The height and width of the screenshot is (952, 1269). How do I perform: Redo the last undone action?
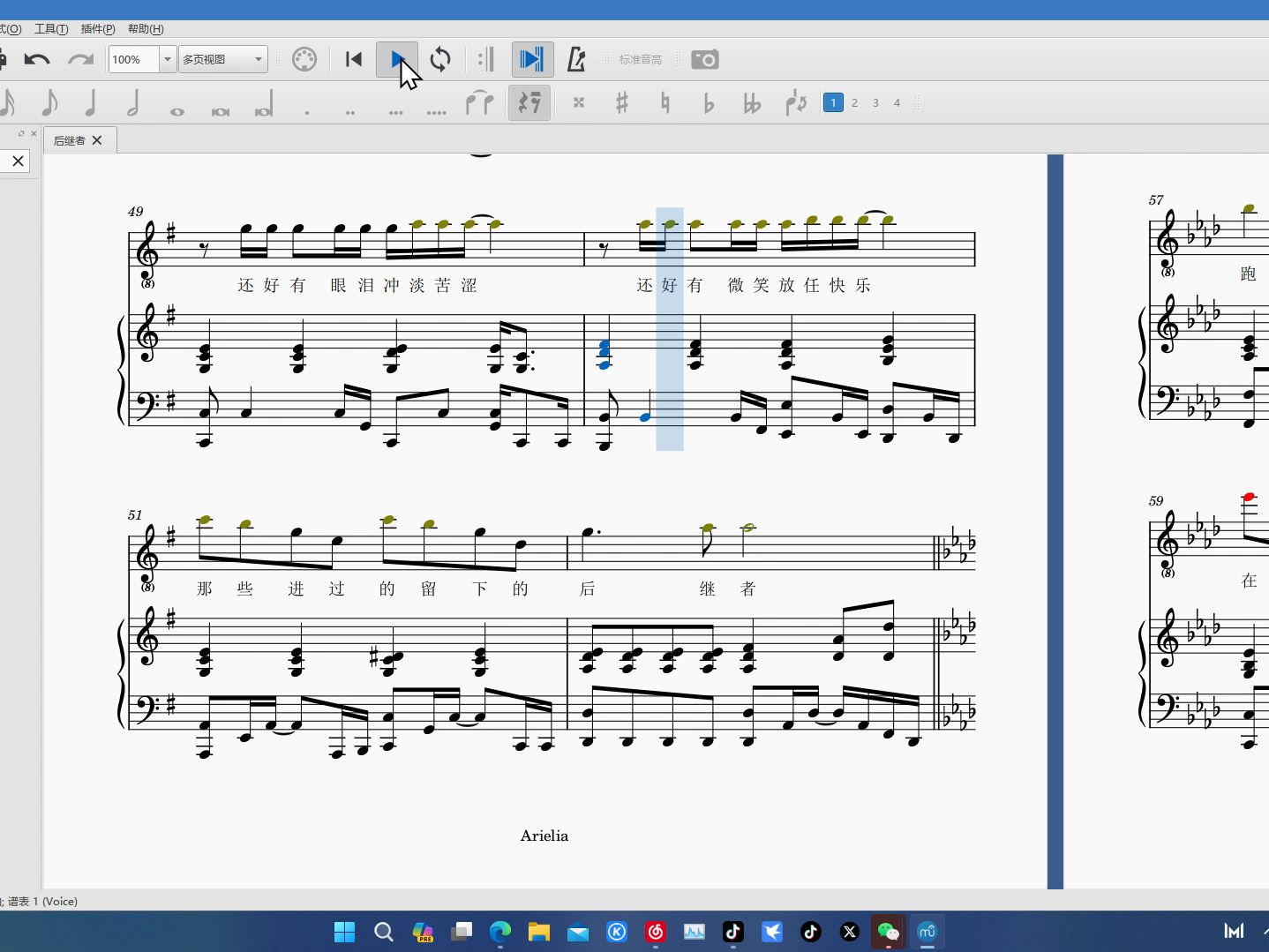(80, 59)
